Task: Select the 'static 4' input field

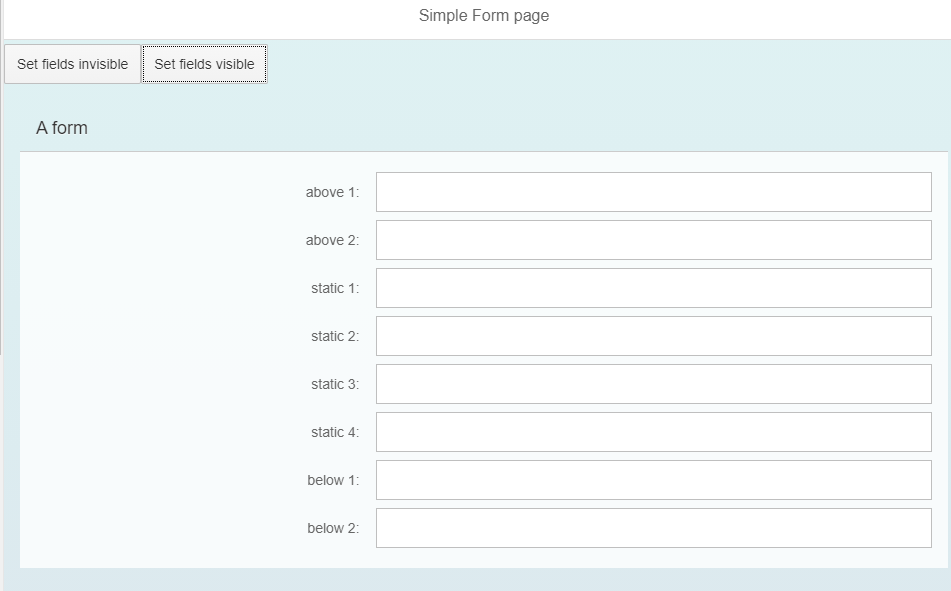Action: pos(652,431)
